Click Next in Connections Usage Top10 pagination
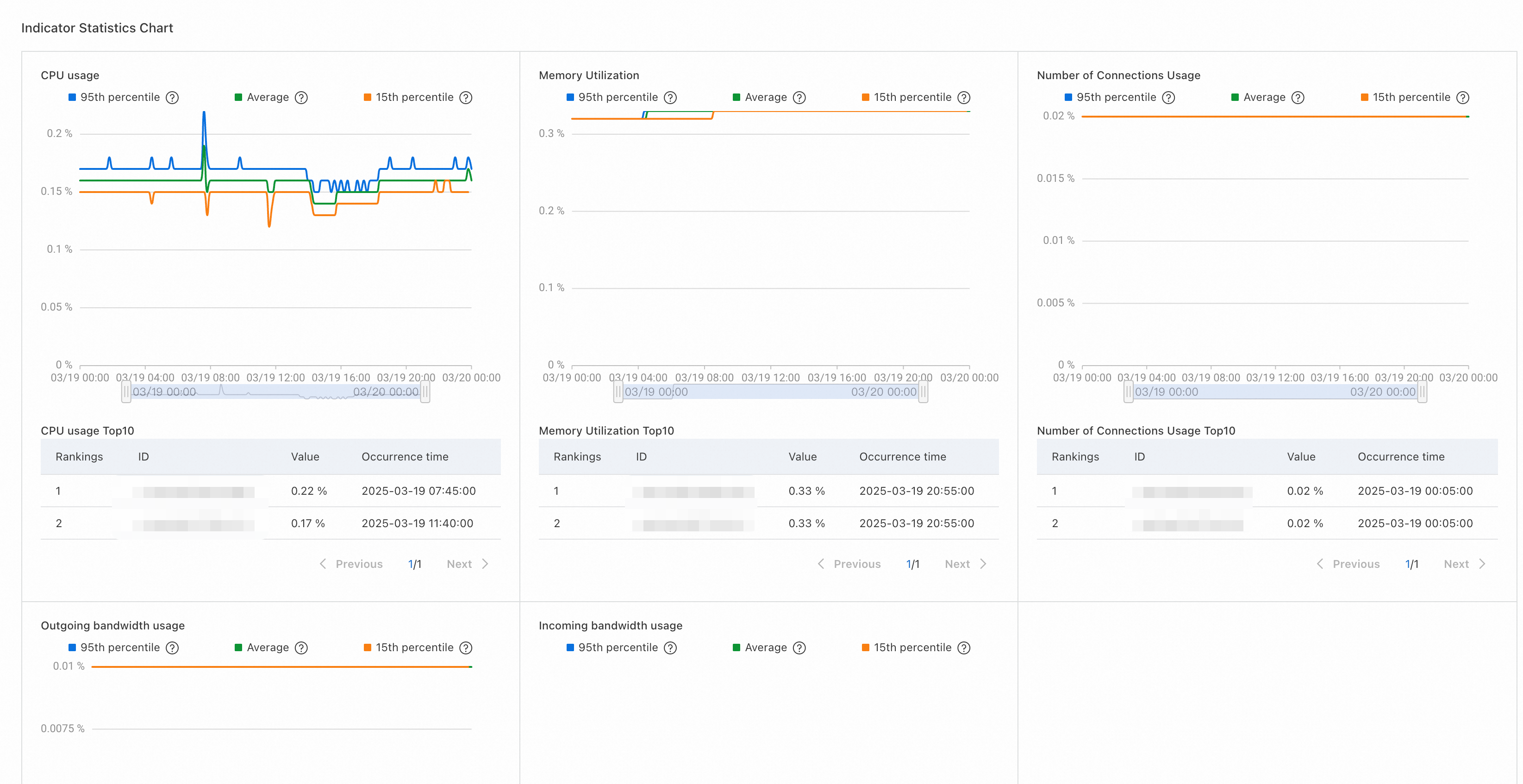The width and height of the screenshot is (1523, 784). click(x=1464, y=564)
